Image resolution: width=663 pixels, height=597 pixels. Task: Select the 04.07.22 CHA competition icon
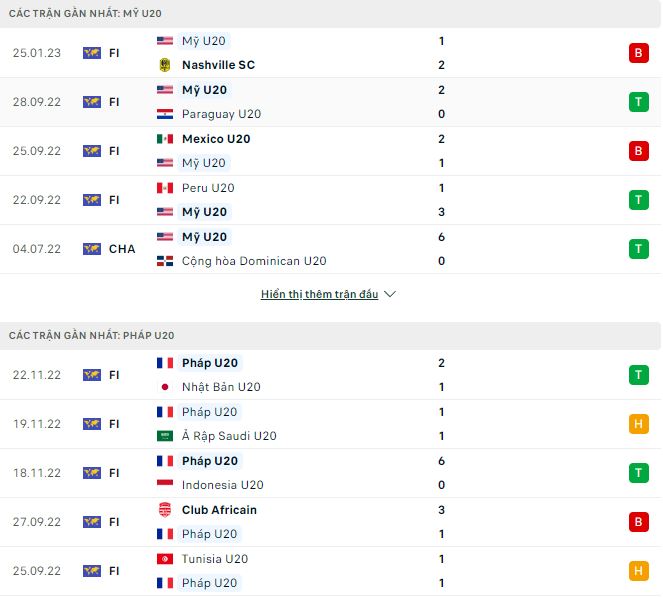click(92, 249)
